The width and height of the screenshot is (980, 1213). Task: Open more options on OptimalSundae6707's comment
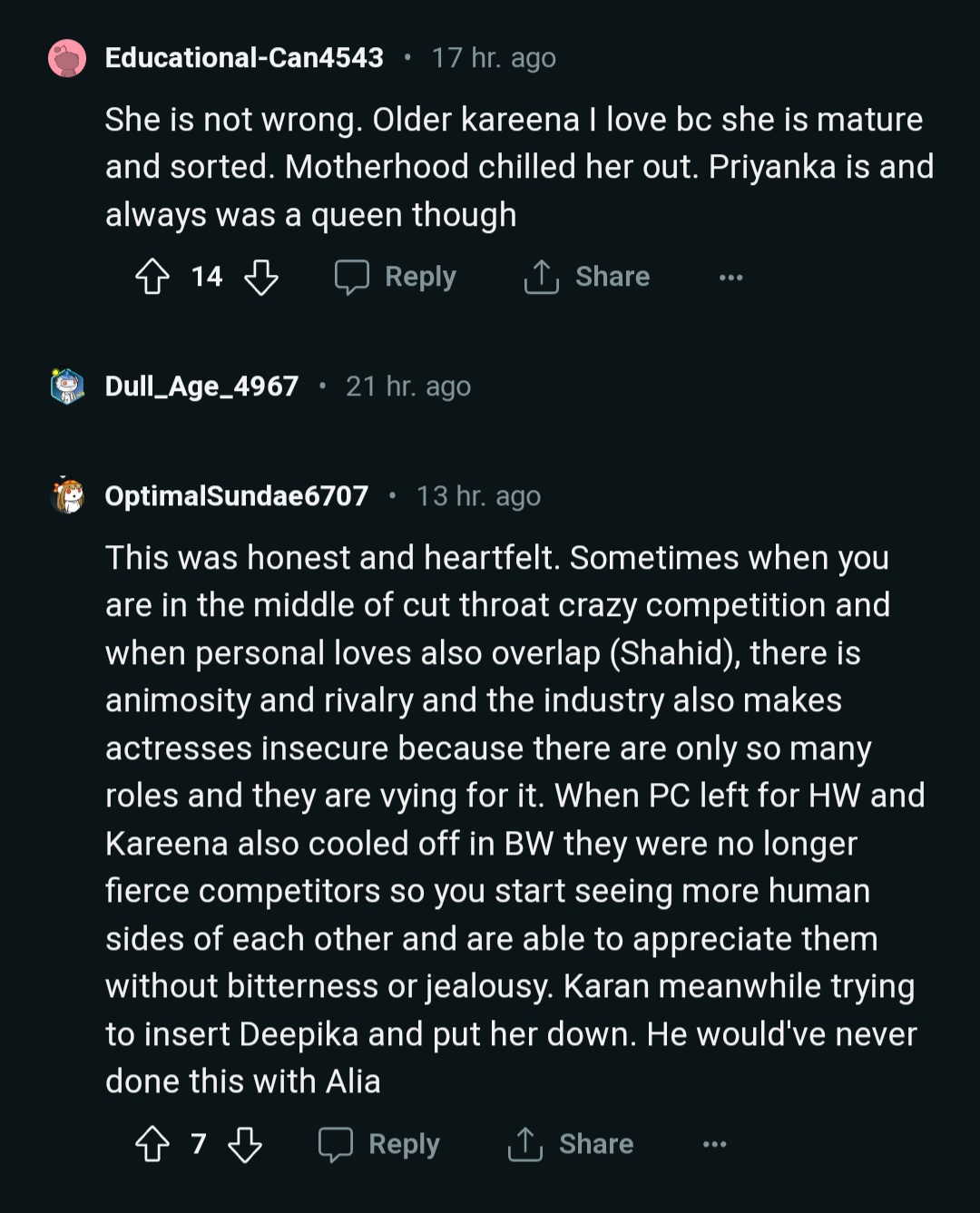click(x=714, y=1145)
